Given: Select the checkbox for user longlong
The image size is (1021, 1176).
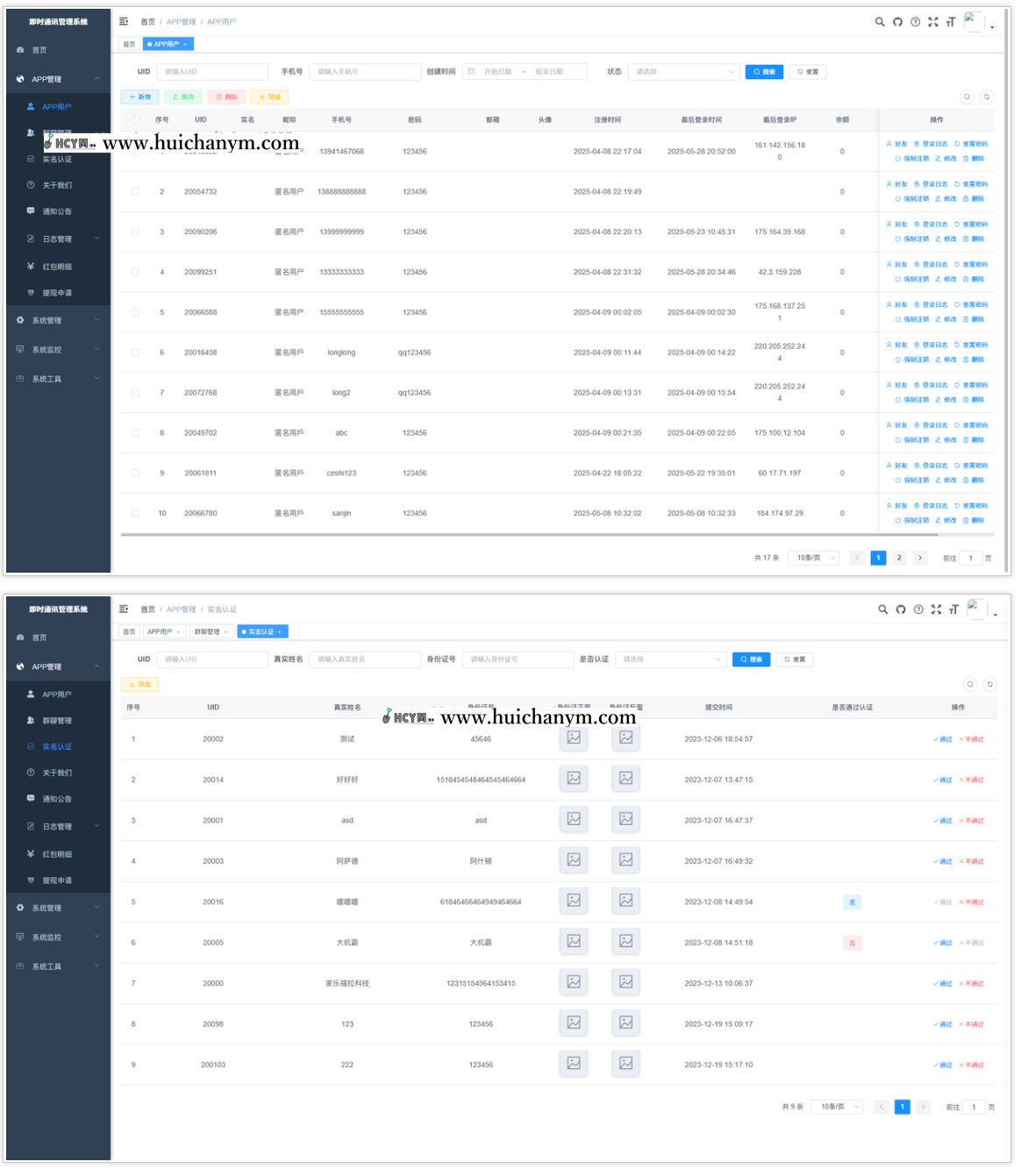Looking at the screenshot, I should pos(135,353).
